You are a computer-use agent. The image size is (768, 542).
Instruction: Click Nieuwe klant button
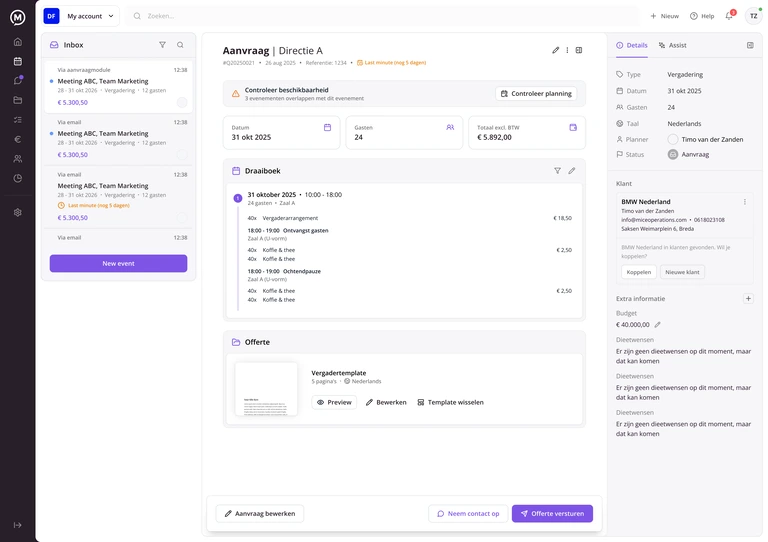click(682, 272)
